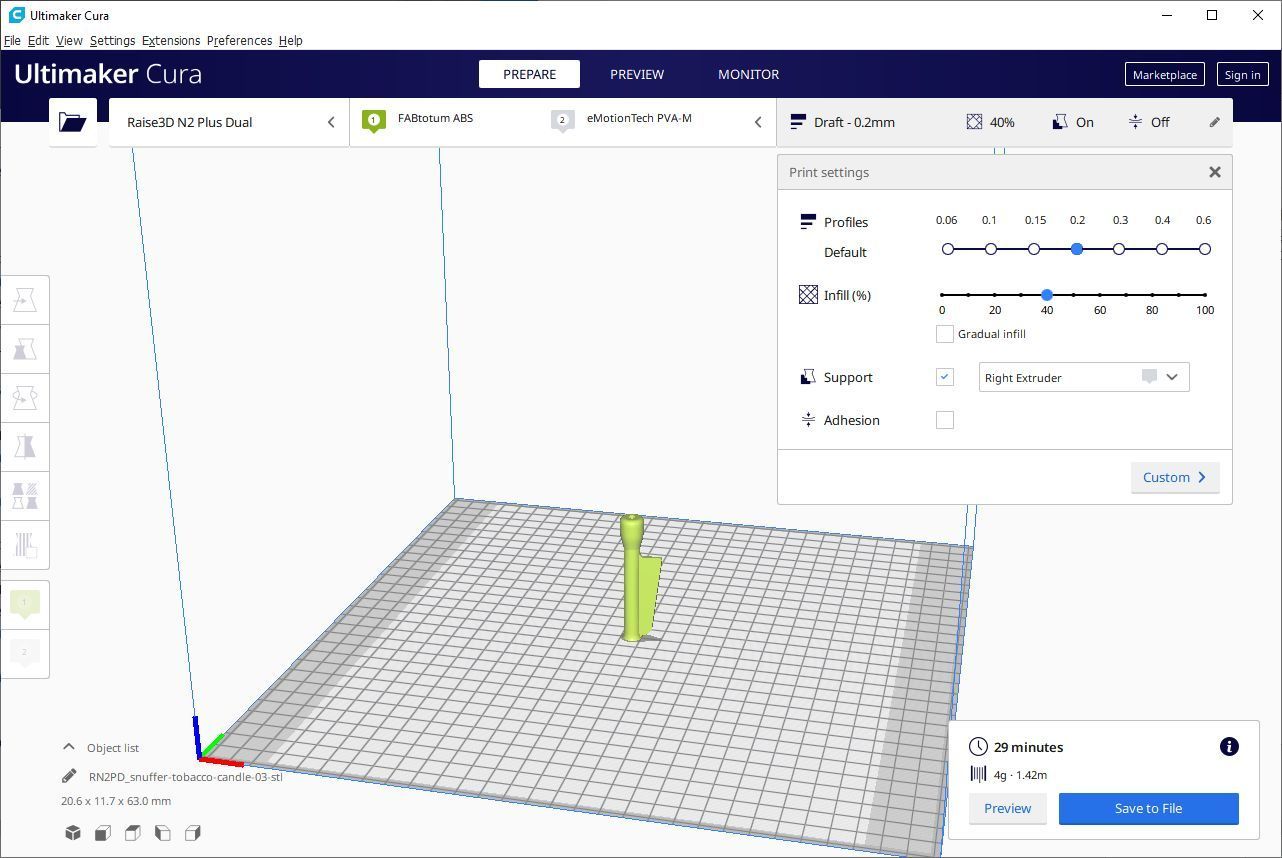Click the Infill slider handle at 40
The width and height of the screenshot is (1282, 858).
pyautogui.click(x=1047, y=295)
